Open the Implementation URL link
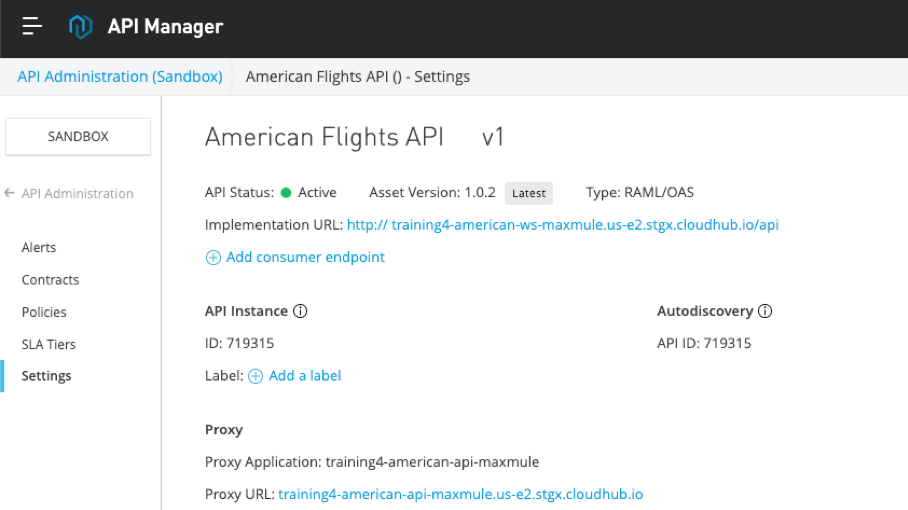 coord(563,225)
